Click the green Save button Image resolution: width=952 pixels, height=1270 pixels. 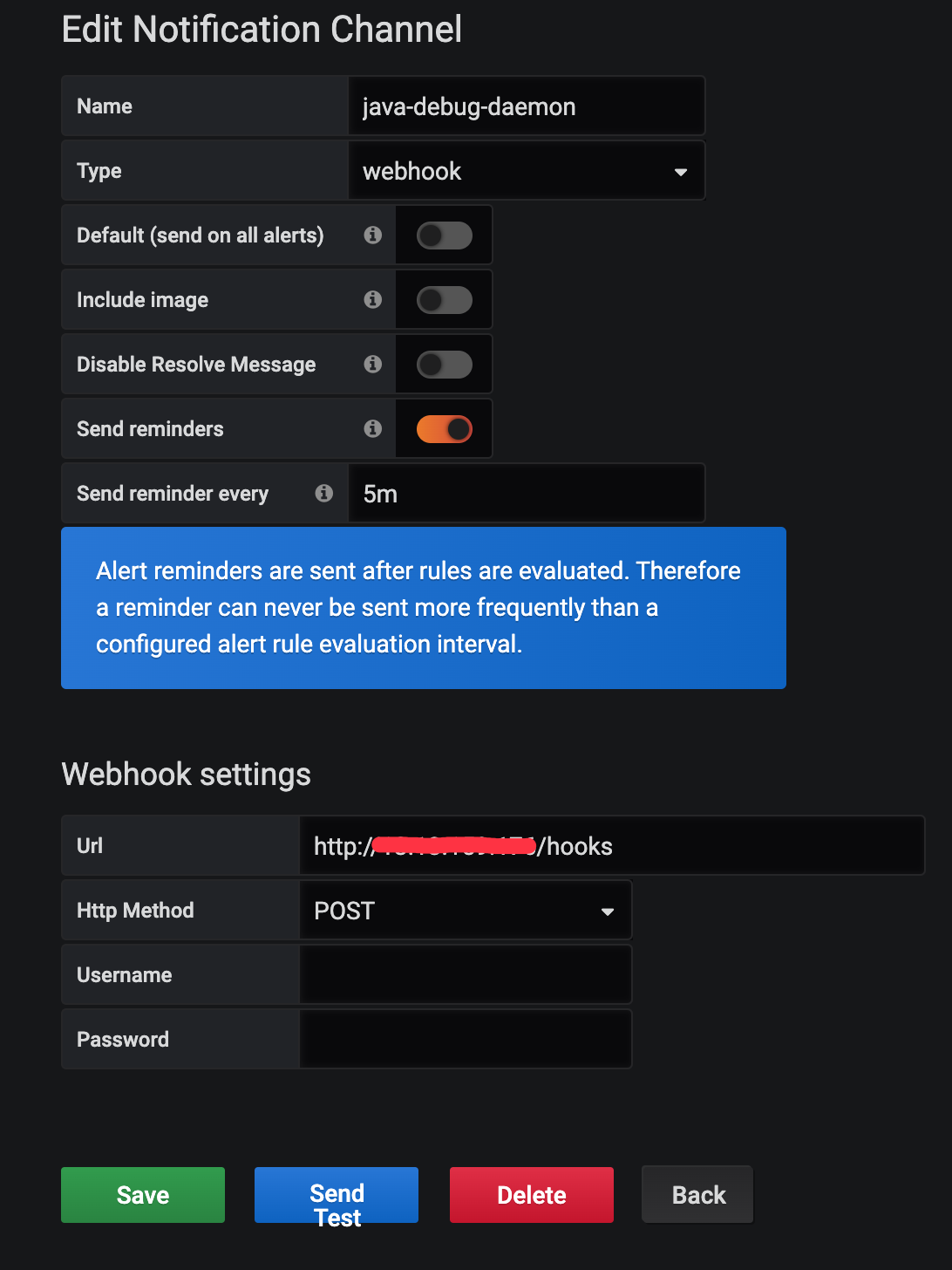[143, 1195]
